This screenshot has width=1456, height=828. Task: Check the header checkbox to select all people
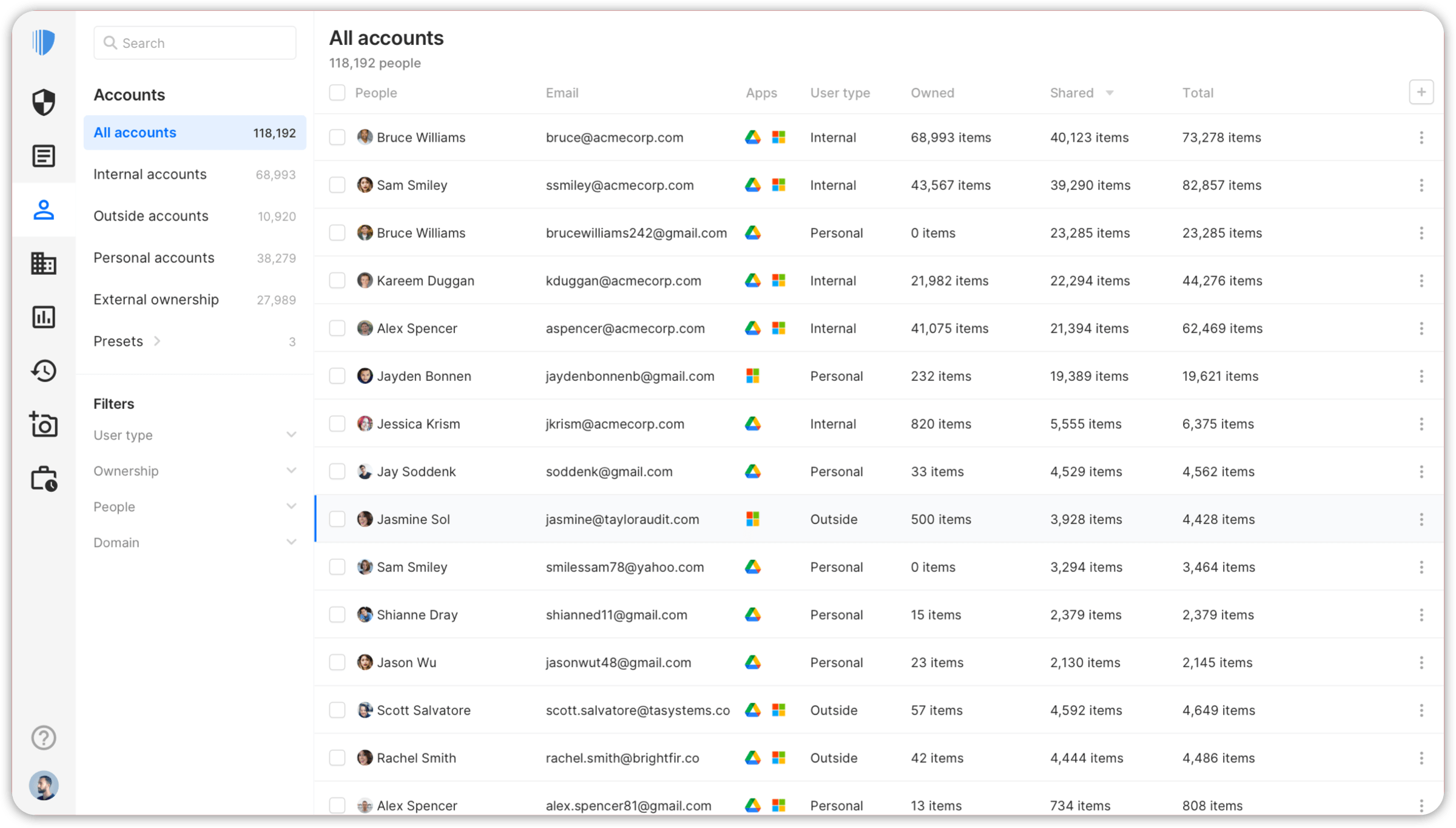pyautogui.click(x=337, y=92)
